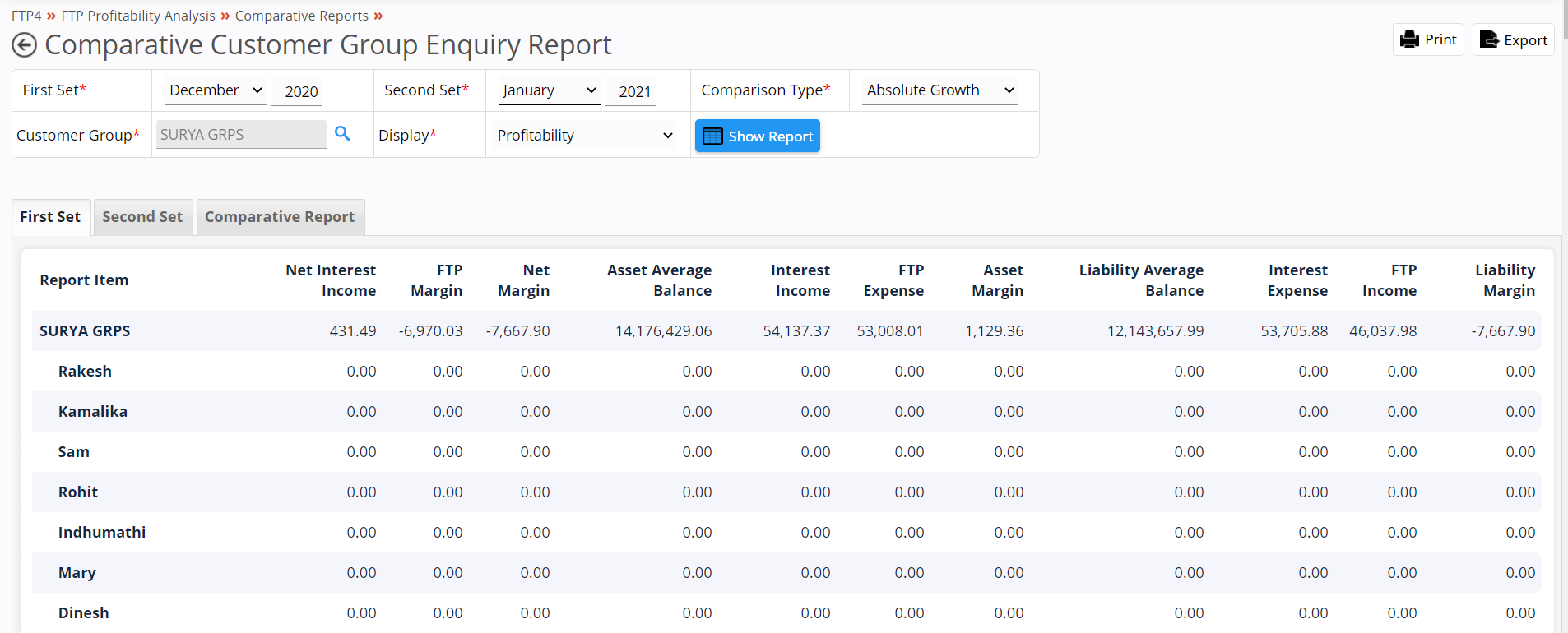Click the value 14,176,429.06 asset average balance
Screen dimensions: 1568x633
[x=664, y=331]
